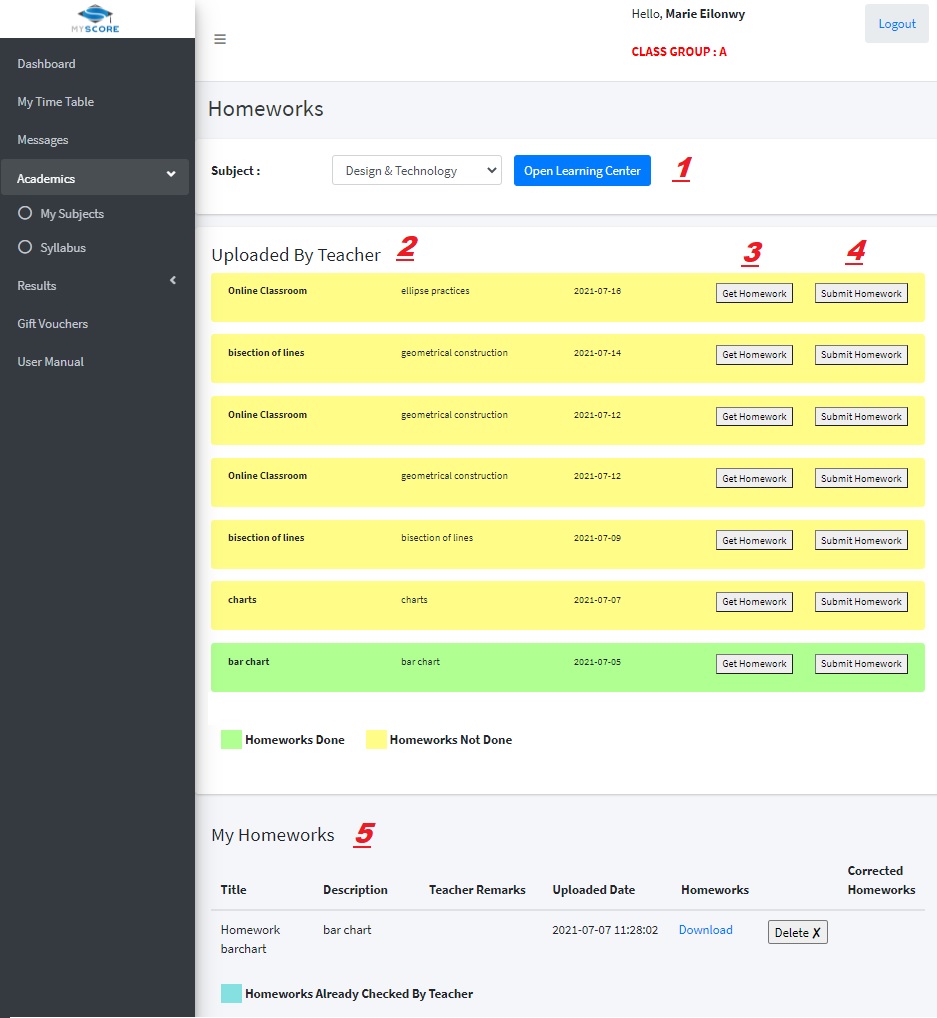Click date '2021-07-14'

coord(597,353)
